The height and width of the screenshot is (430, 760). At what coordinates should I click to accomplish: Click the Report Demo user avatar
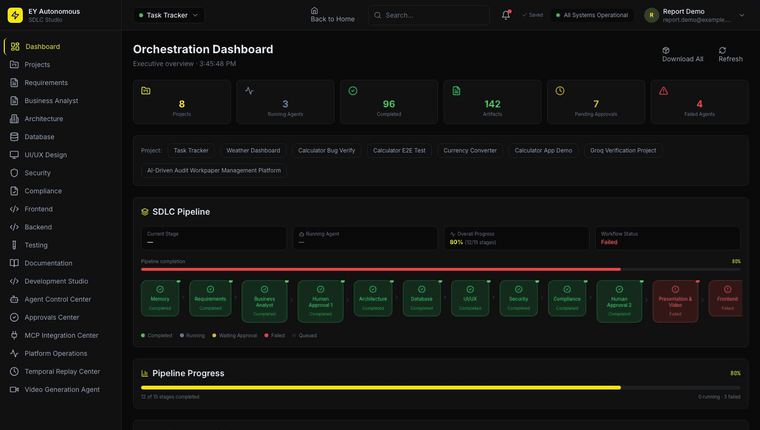tap(651, 15)
